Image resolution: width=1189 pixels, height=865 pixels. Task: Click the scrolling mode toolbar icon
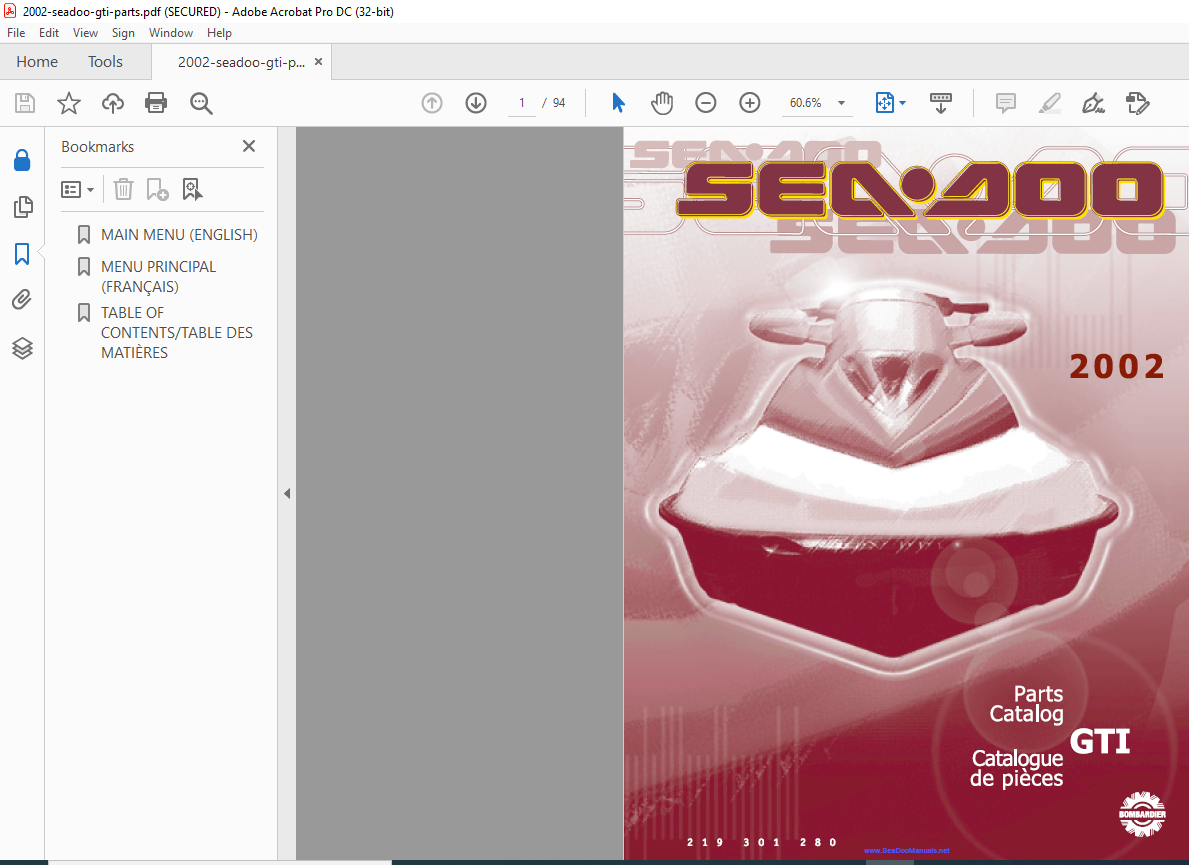tap(941, 103)
